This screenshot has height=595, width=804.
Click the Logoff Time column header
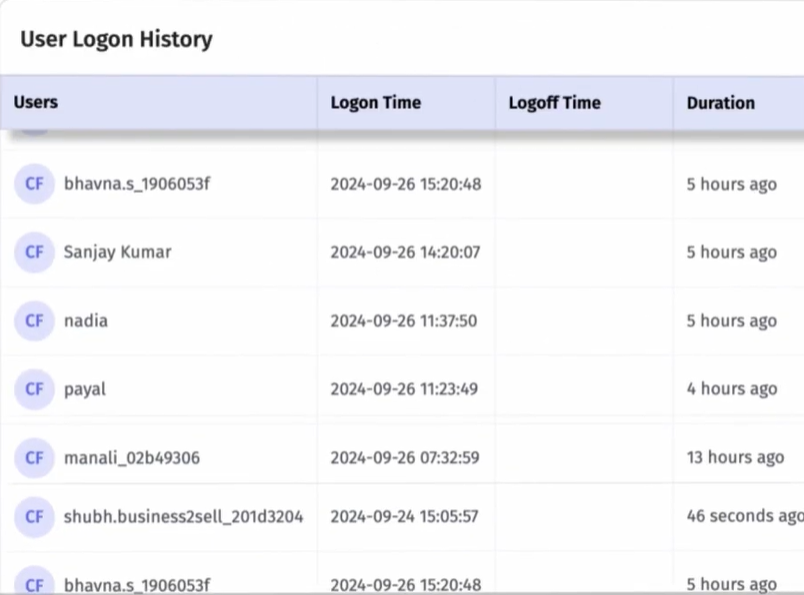tap(555, 102)
